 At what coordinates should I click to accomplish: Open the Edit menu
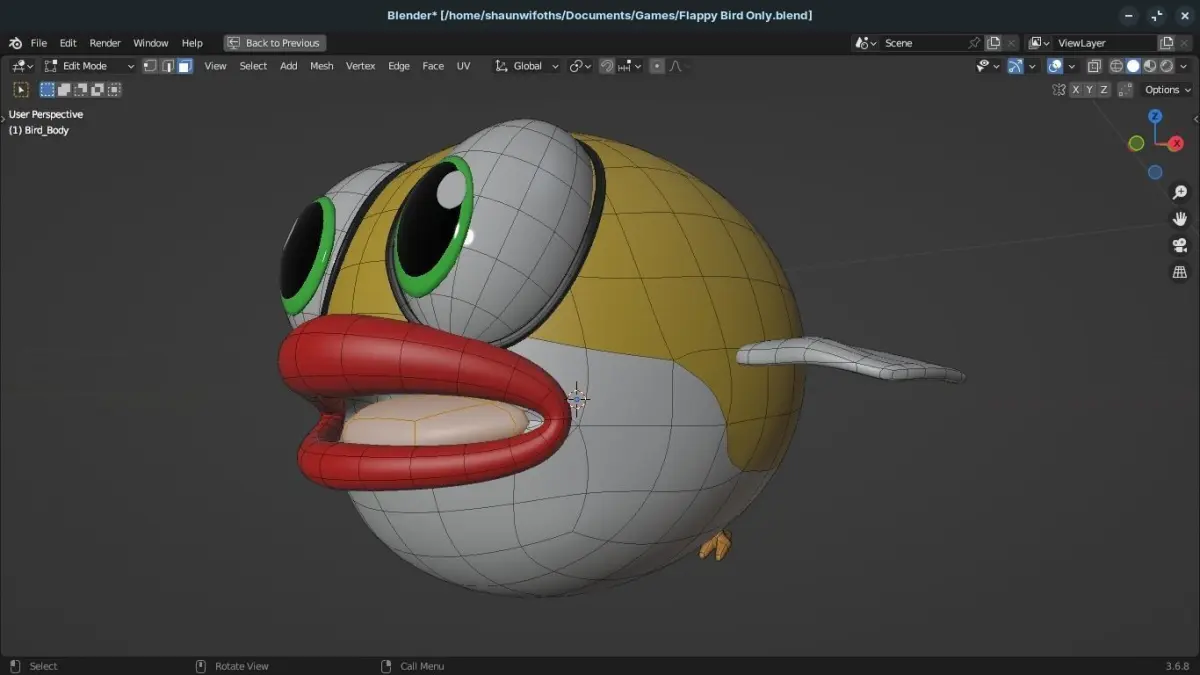click(x=68, y=43)
